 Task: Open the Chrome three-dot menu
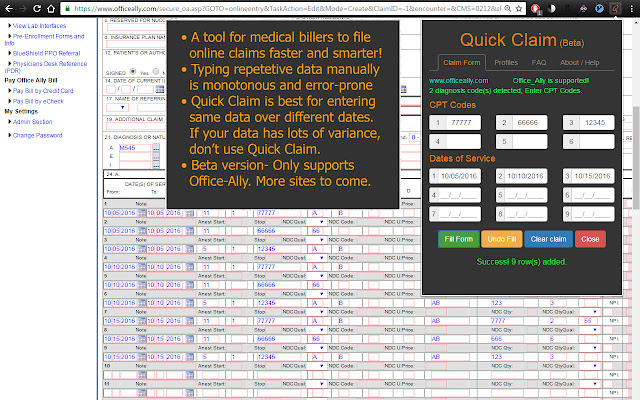point(632,8)
